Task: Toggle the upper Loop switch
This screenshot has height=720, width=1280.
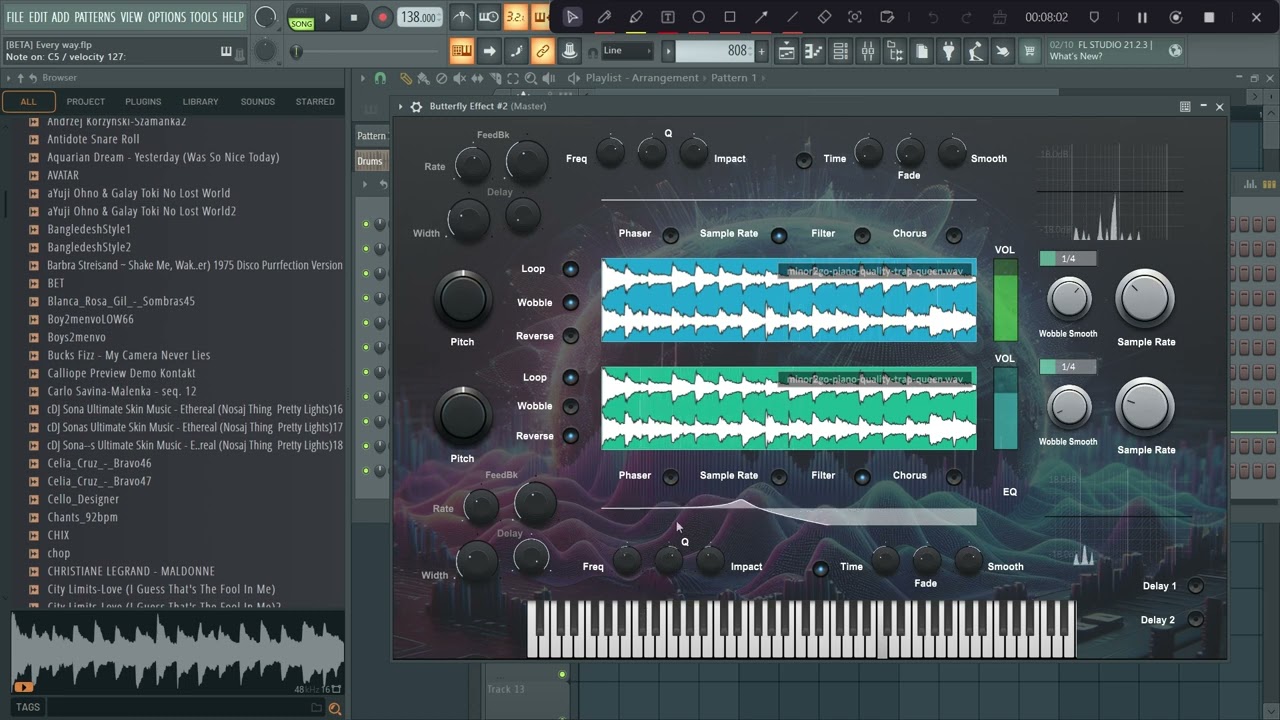Action: (x=570, y=269)
